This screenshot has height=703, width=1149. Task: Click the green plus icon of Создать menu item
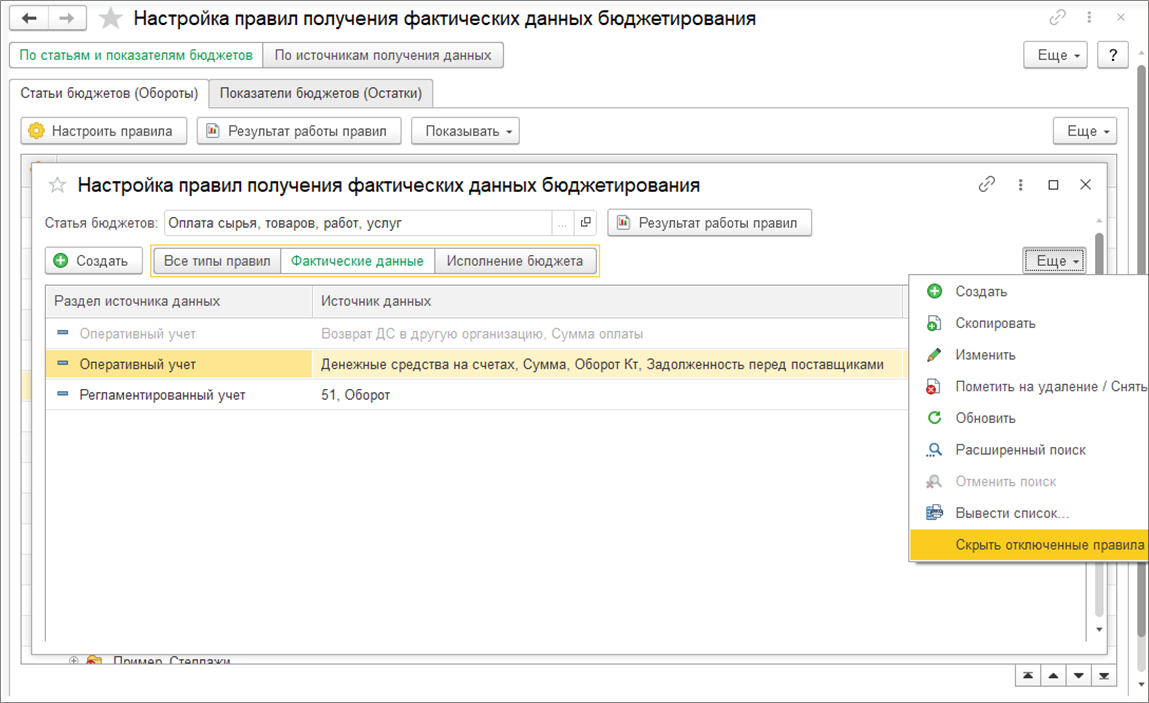(x=934, y=292)
